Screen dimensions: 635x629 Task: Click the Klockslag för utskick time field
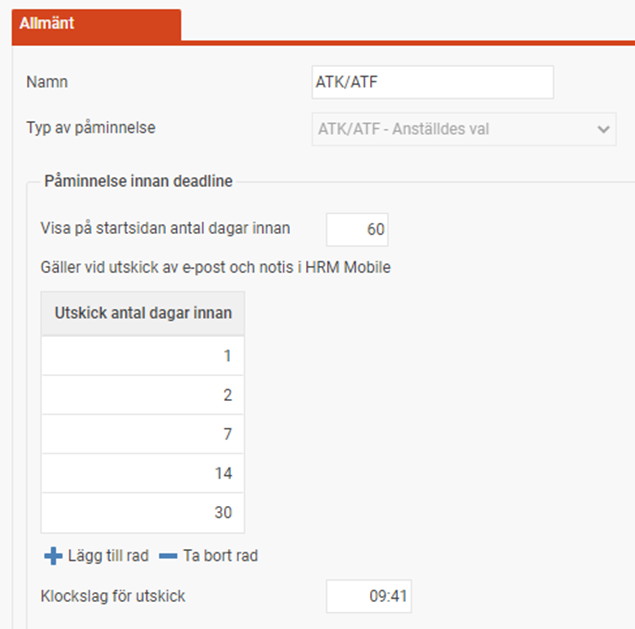click(x=369, y=597)
